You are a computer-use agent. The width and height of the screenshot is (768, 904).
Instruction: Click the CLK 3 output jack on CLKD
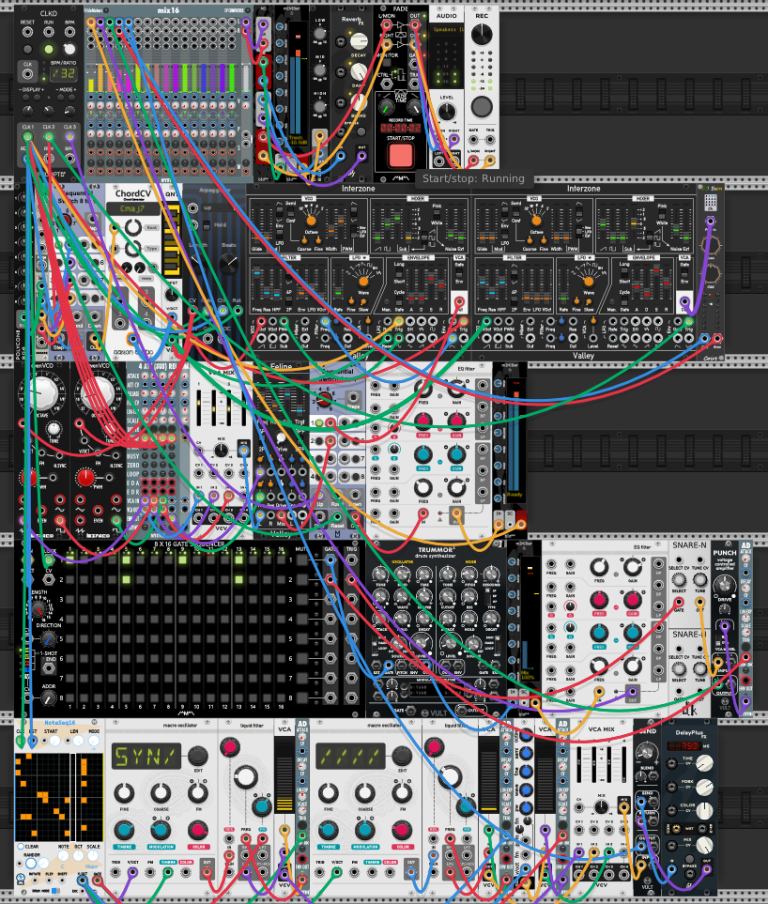point(70,137)
